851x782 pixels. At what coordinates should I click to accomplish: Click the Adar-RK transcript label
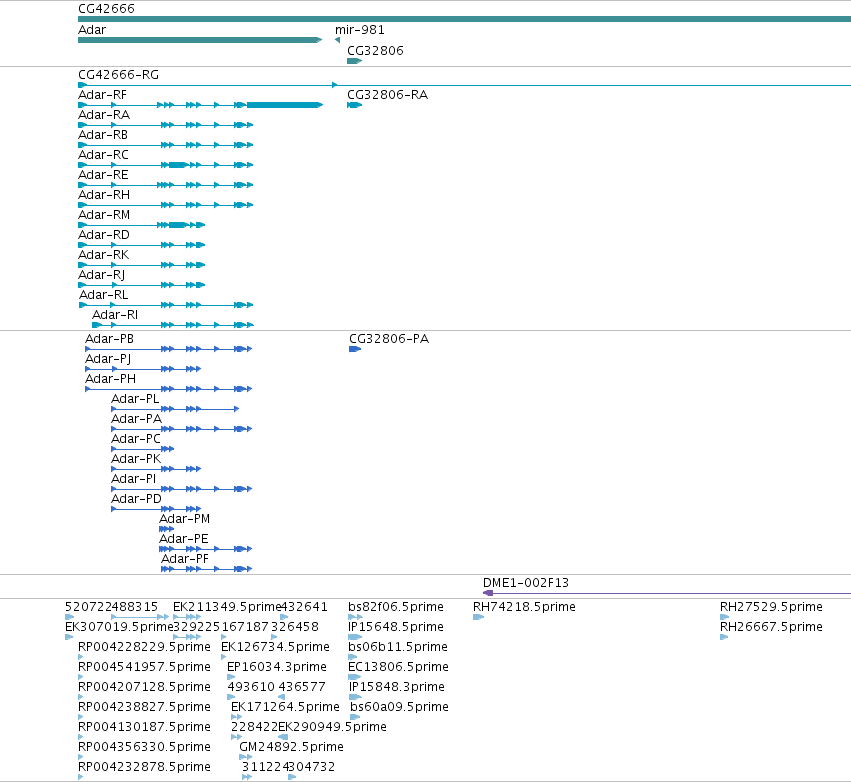(x=104, y=255)
